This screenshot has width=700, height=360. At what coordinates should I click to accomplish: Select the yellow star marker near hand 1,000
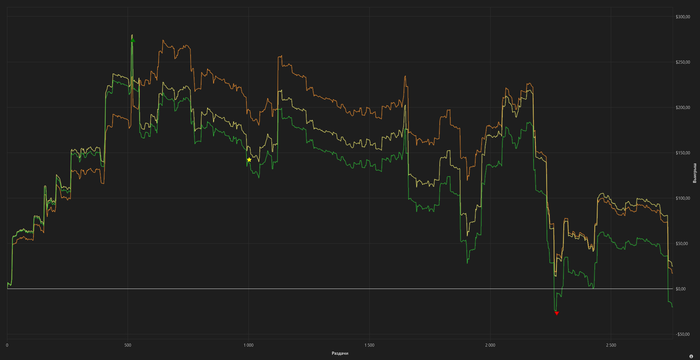pos(249,159)
